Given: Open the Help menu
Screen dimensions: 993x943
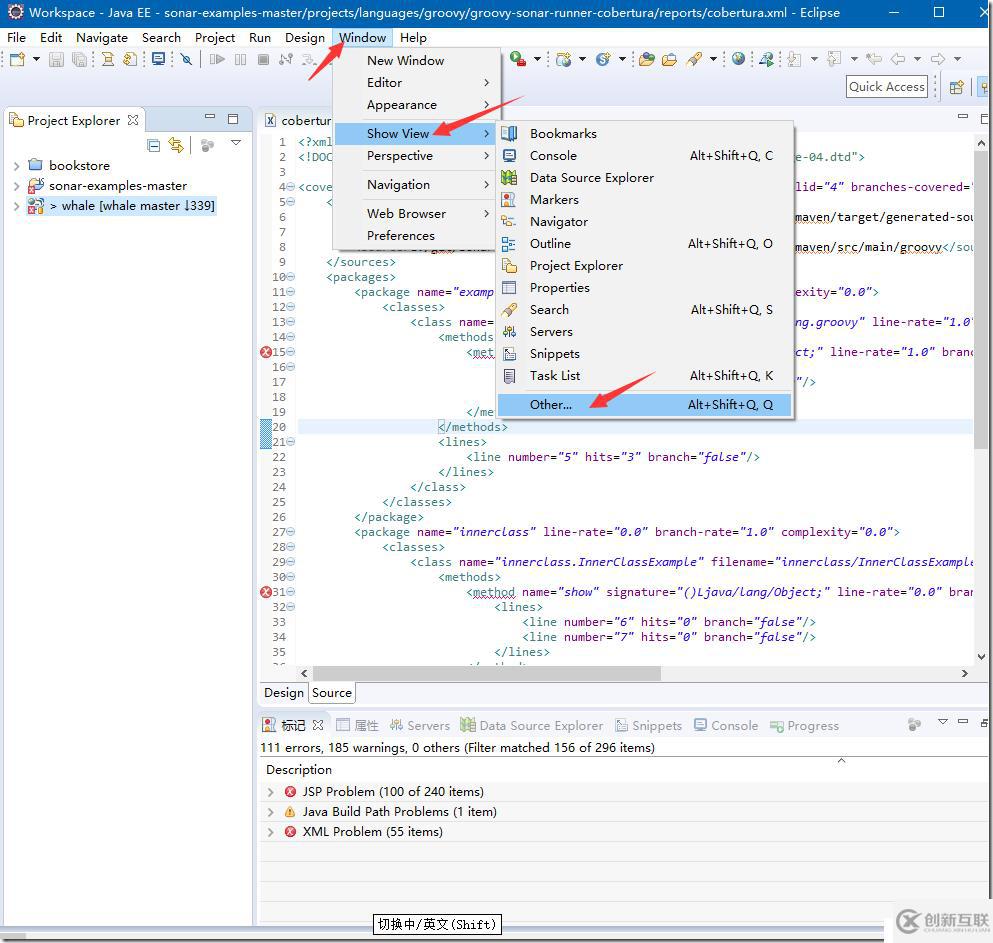Looking at the screenshot, I should [x=413, y=38].
